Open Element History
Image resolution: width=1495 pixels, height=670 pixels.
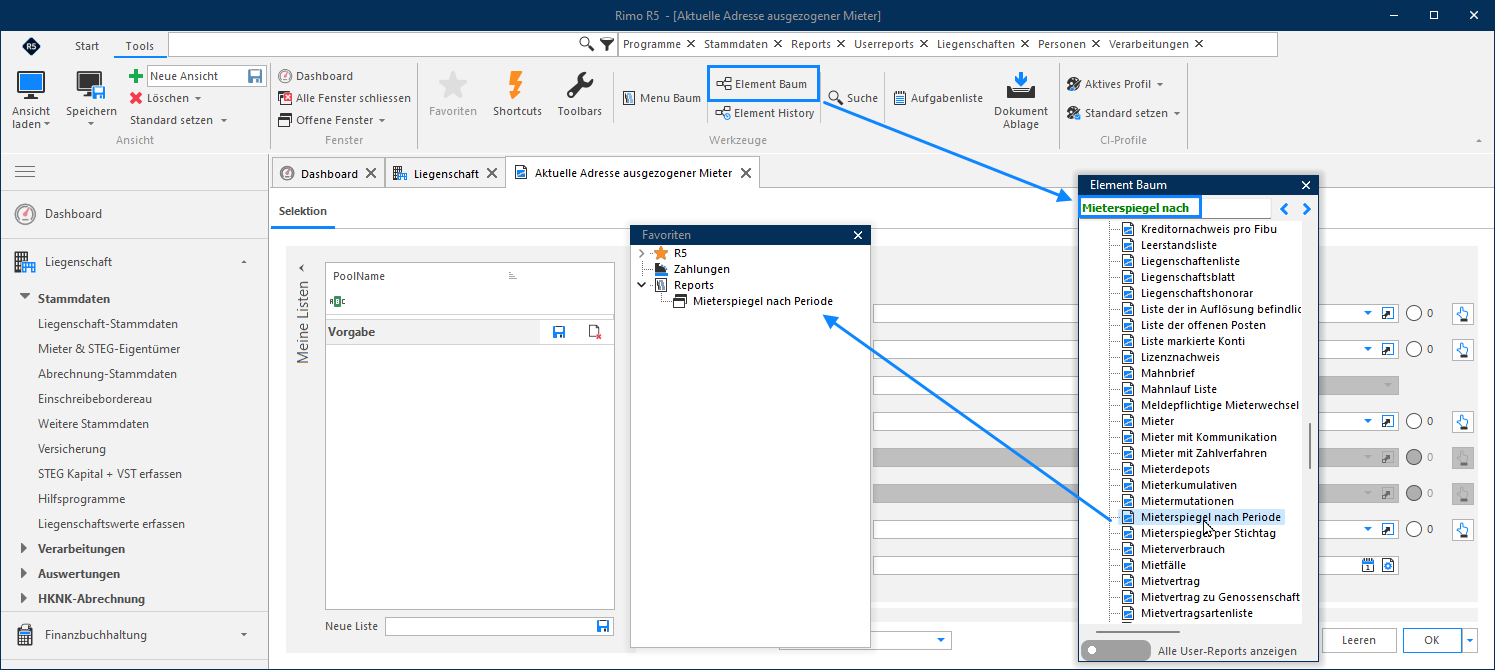765,113
